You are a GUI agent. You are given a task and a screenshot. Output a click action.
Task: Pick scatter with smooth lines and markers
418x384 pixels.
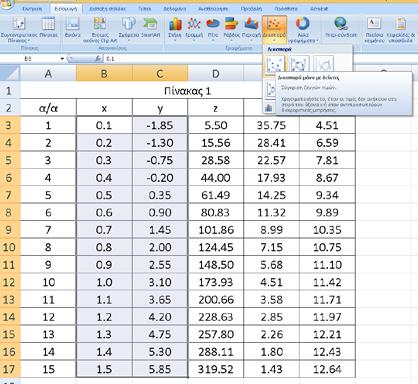tap(298, 64)
